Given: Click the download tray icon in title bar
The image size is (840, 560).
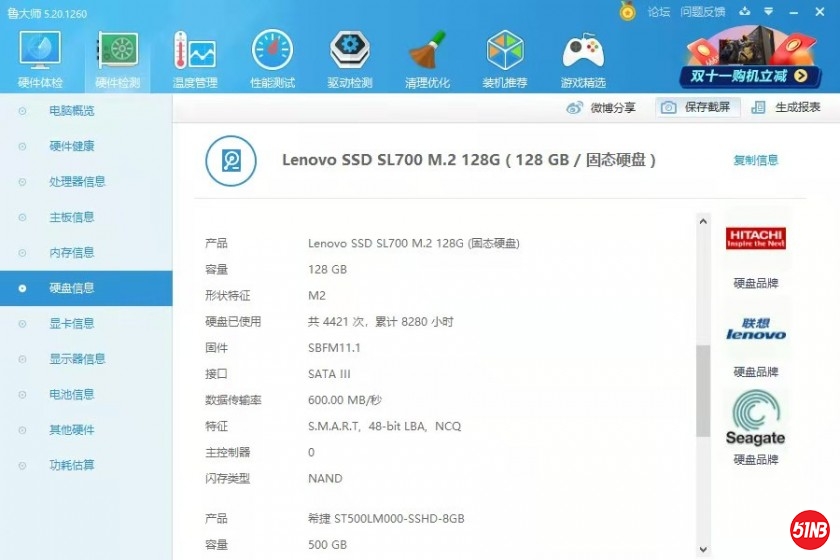Looking at the screenshot, I should [745, 11].
